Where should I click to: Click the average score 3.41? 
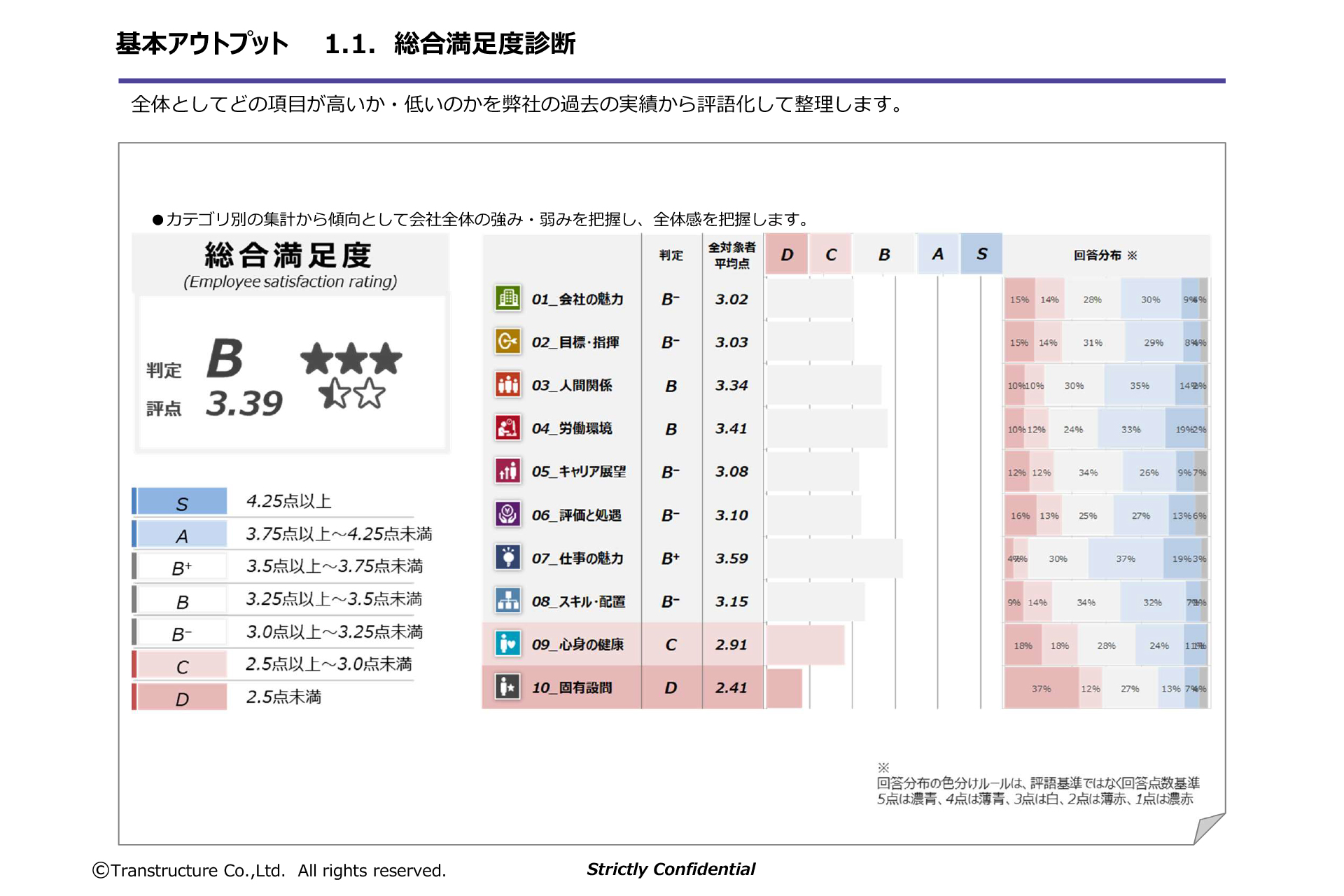(x=731, y=428)
